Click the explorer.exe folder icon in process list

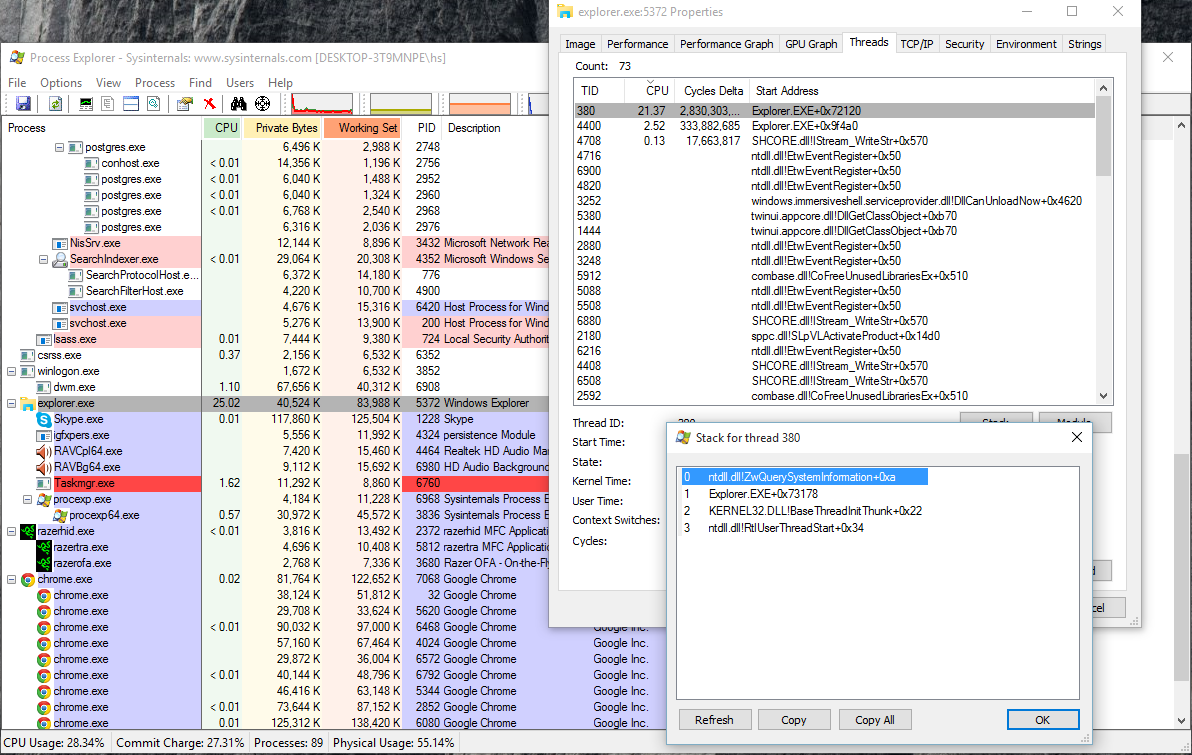pyautogui.click(x=28, y=404)
